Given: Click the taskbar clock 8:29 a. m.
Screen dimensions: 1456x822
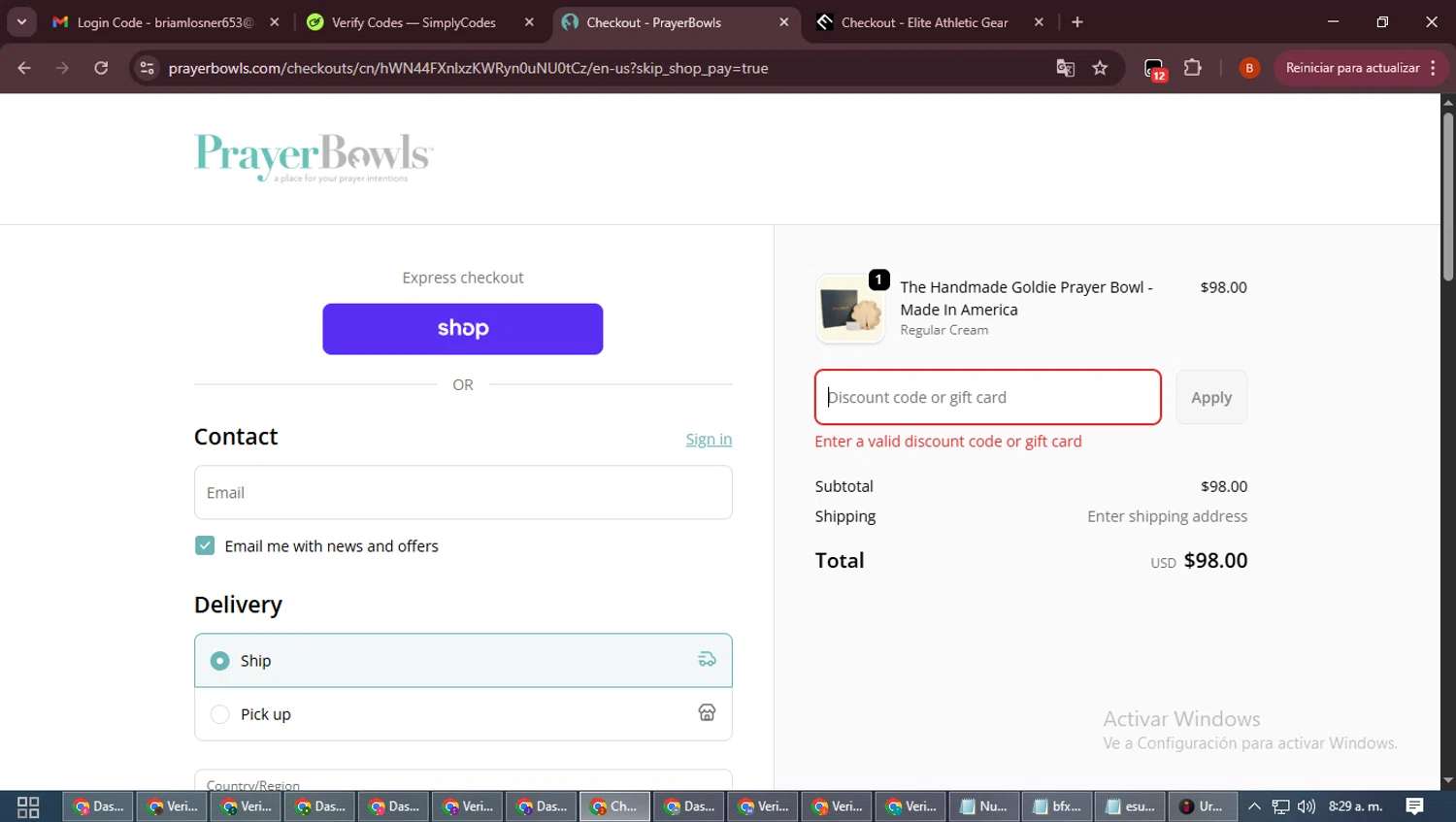Looking at the screenshot, I should click(1355, 806).
